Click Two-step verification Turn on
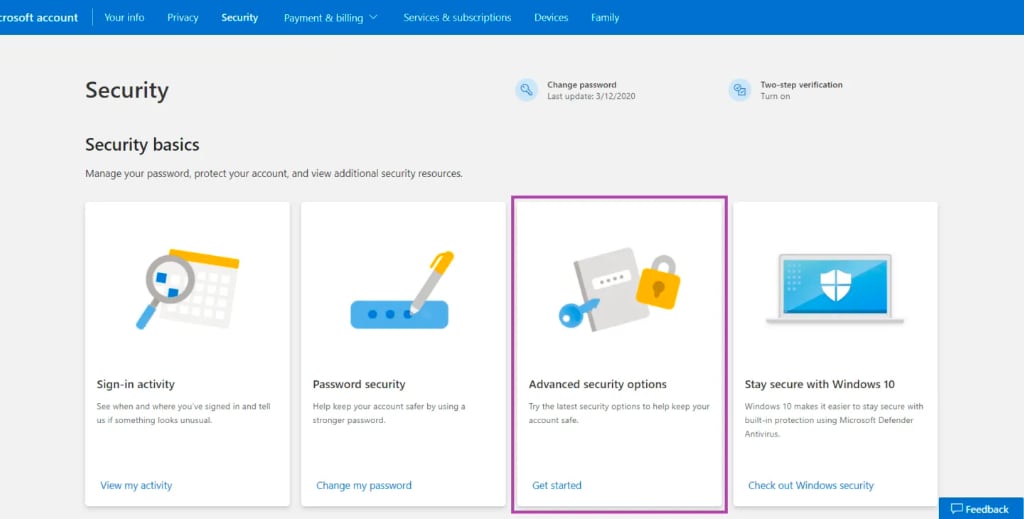 775,96
